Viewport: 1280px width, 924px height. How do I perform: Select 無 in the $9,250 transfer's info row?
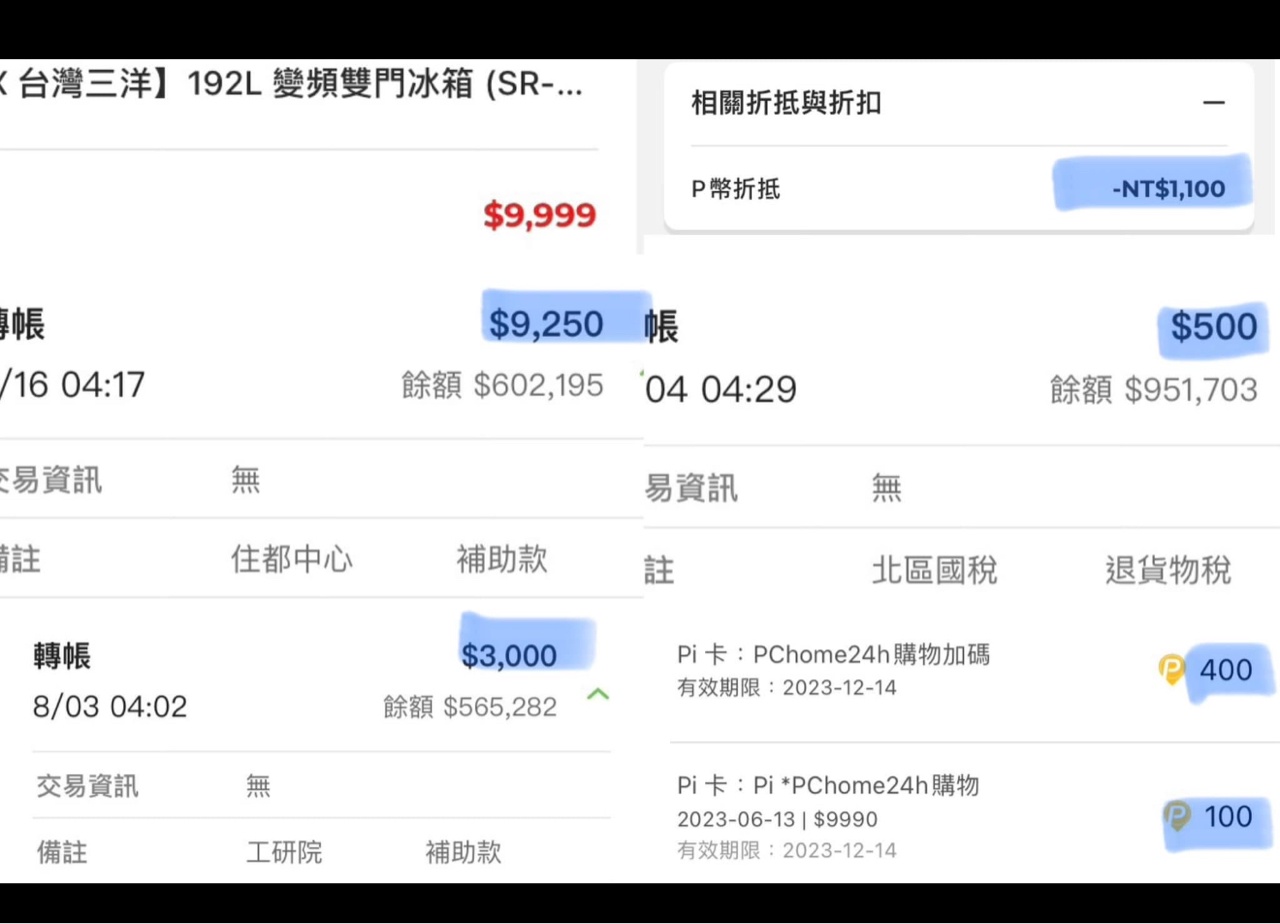(246, 481)
